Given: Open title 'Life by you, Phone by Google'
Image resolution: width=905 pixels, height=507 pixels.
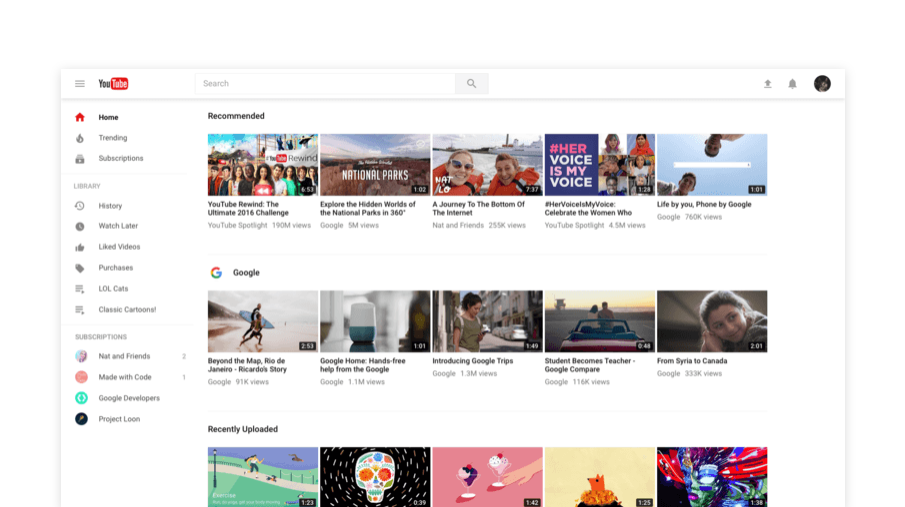Looking at the screenshot, I should click(704, 204).
